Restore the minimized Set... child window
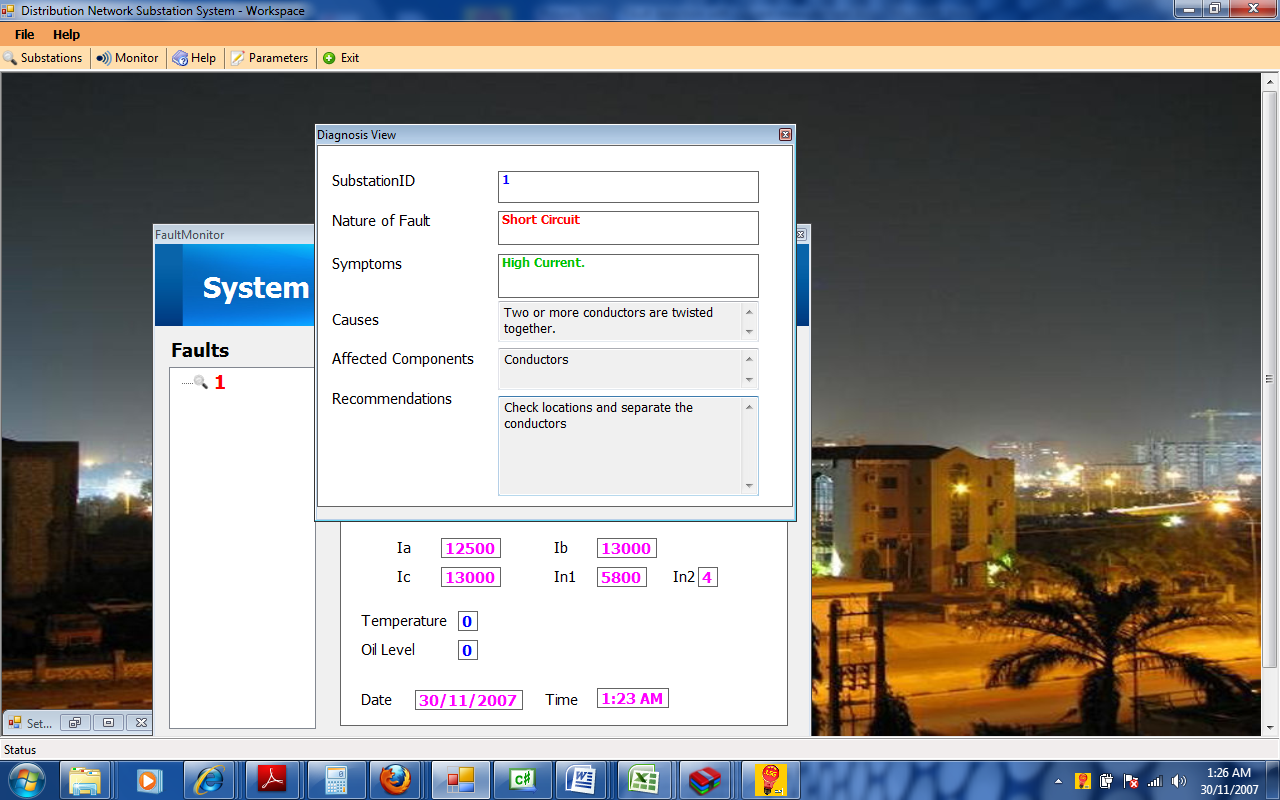Image resolution: width=1280 pixels, height=800 pixels. pyautogui.click(x=75, y=722)
